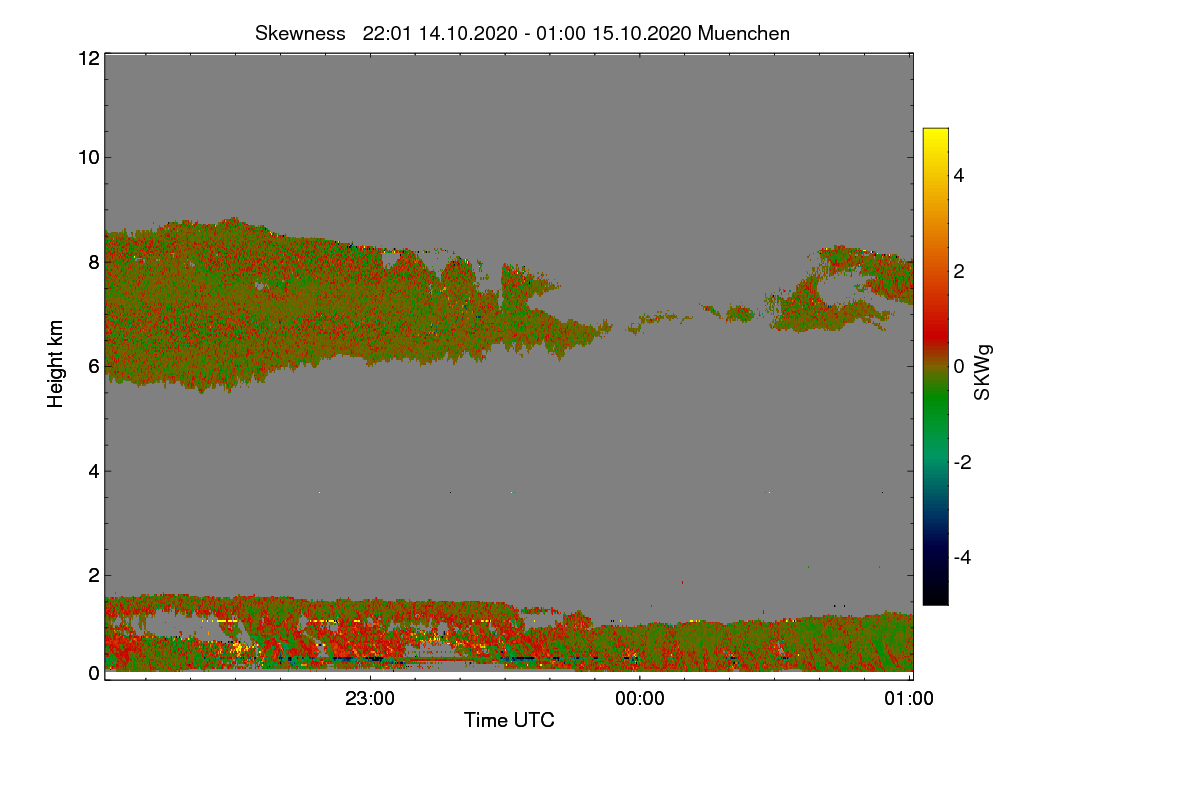This screenshot has height=800, width=1200.
Task: Click the 'SKWg' colorbar label
Action: tap(983, 372)
